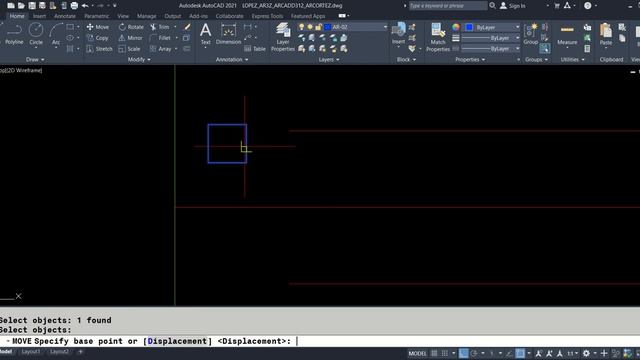
Task: Click the Insert block icon
Action: (x=398, y=33)
